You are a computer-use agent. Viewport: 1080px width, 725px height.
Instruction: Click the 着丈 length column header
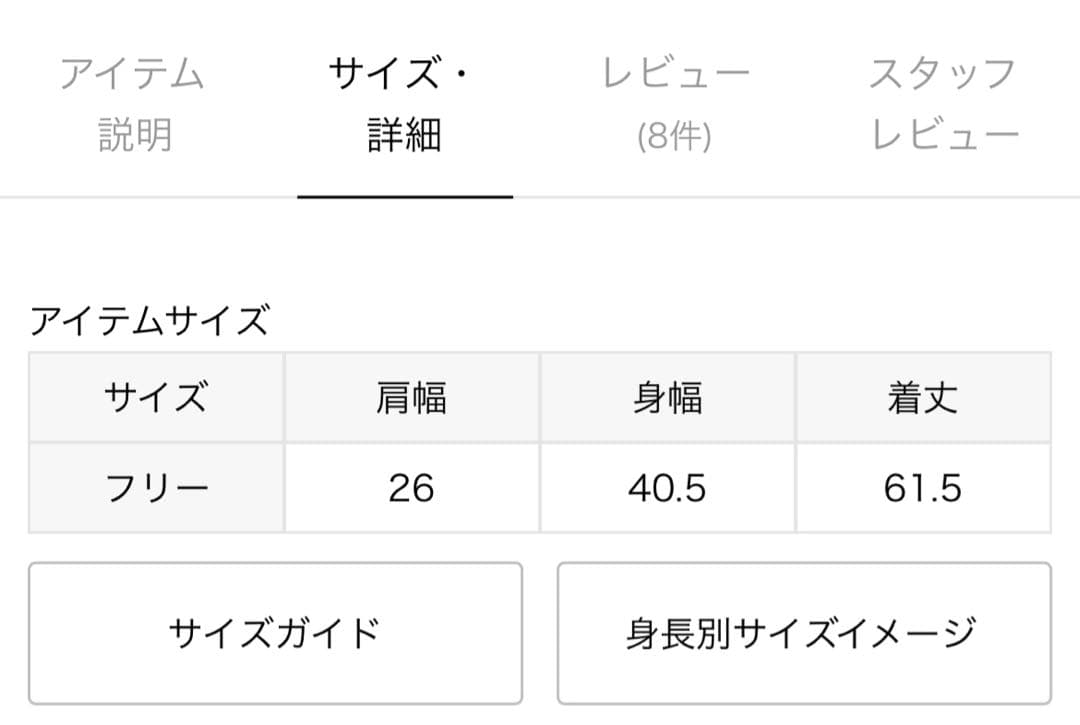coord(925,397)
